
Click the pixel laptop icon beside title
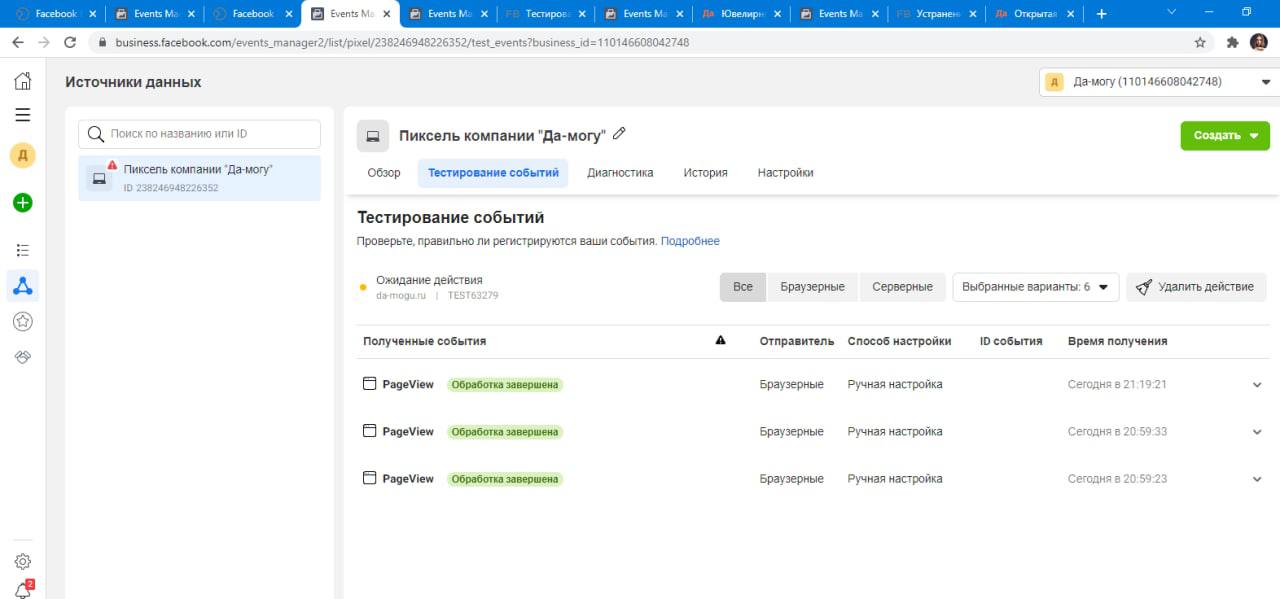pyautogui.click(x=372, y=135)
